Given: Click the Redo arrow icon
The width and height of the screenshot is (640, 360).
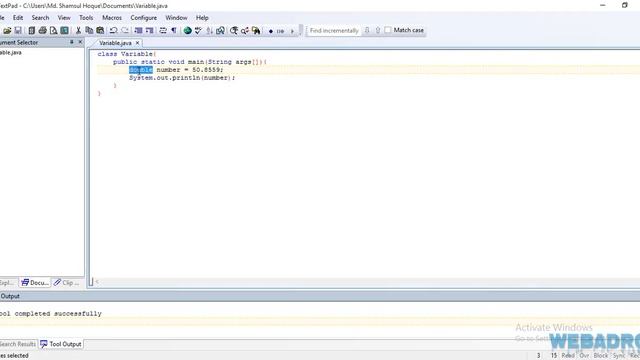Looking at the screenshot, I should [125, 31].
